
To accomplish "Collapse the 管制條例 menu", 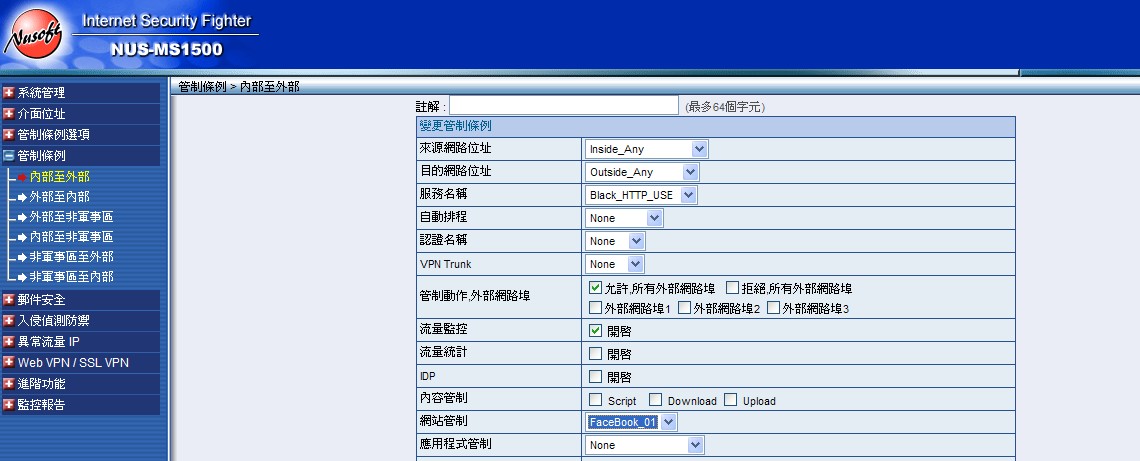I will click(41, 156).
